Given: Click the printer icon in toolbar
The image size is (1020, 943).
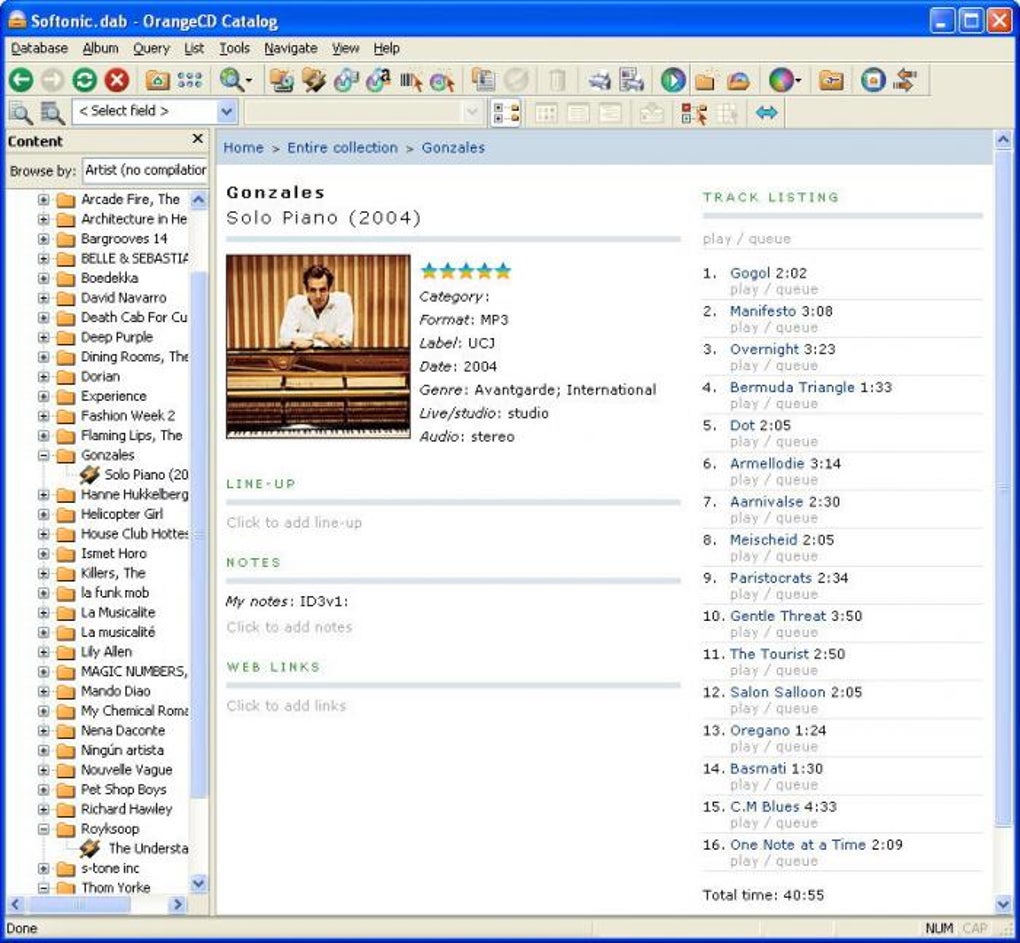Looking at the screenshot, I should pyautogui.click(x=598, y=80).
